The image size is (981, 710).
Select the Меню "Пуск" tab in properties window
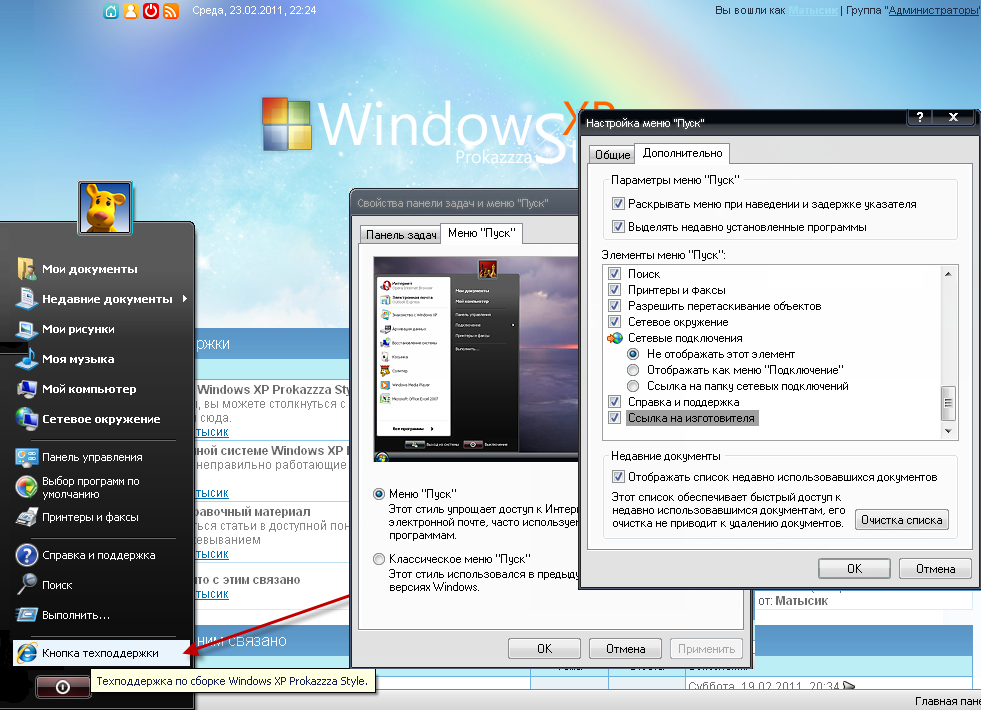point(482,233)
